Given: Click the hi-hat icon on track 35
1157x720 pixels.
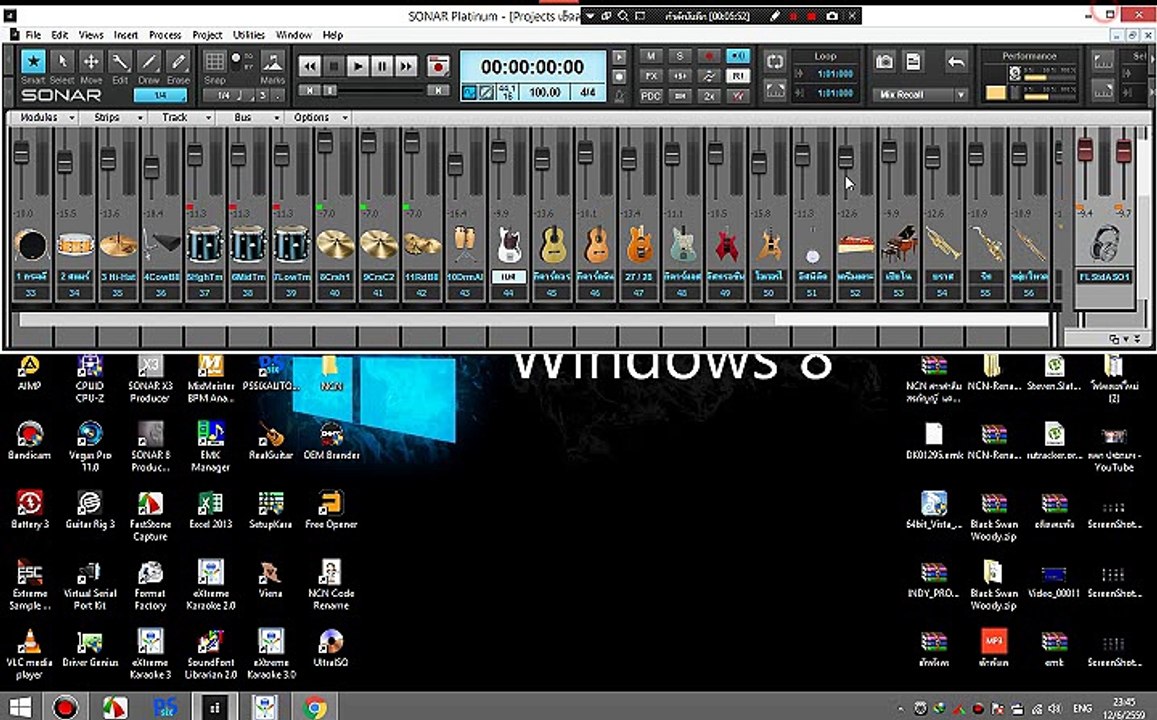Looking at the screenshot, I should coord(118,245).
